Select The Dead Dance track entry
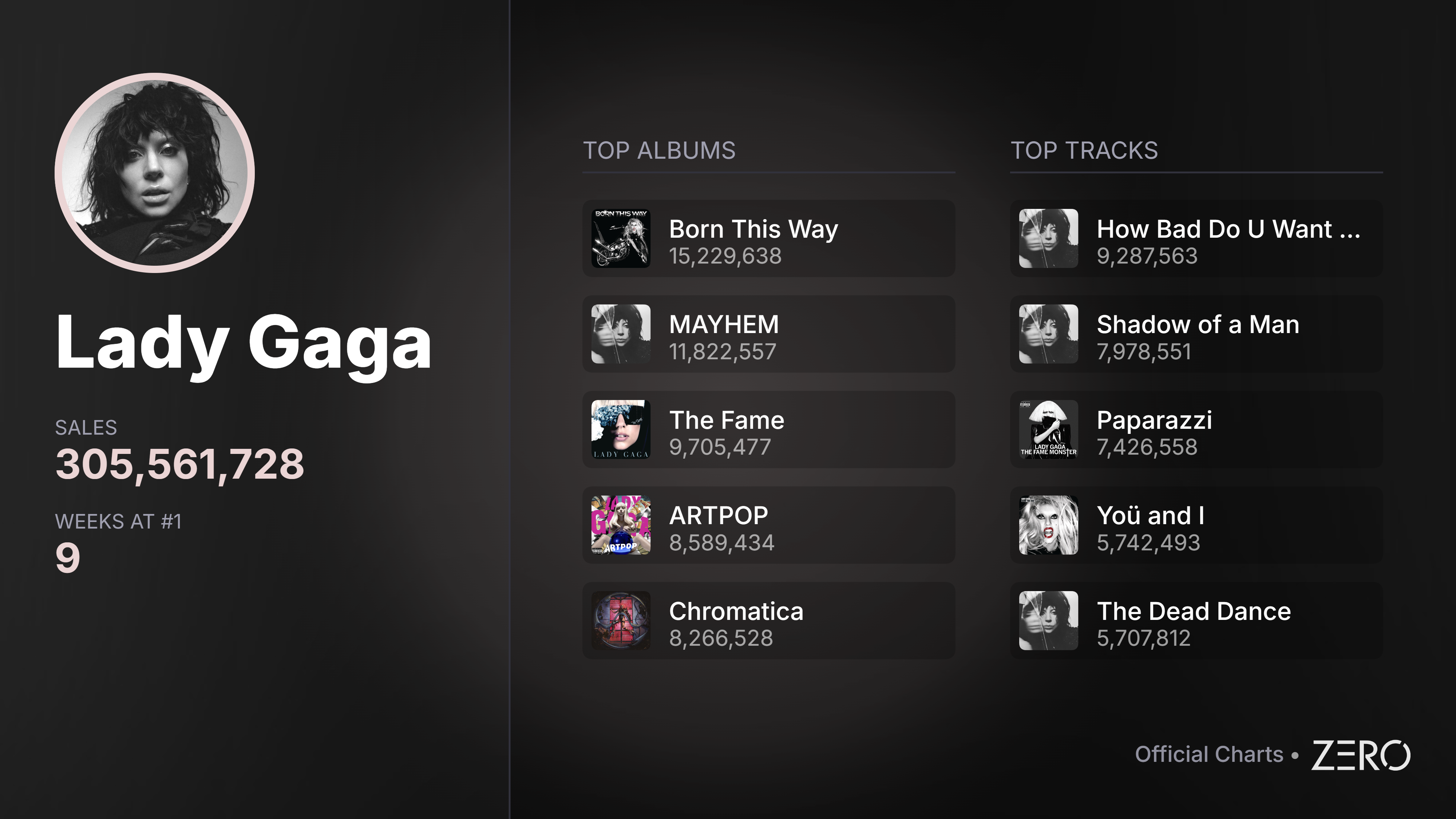Image resolution: width=1456 pixels, height=819 pixels. pyautogui.click(x=1196, y=621)
